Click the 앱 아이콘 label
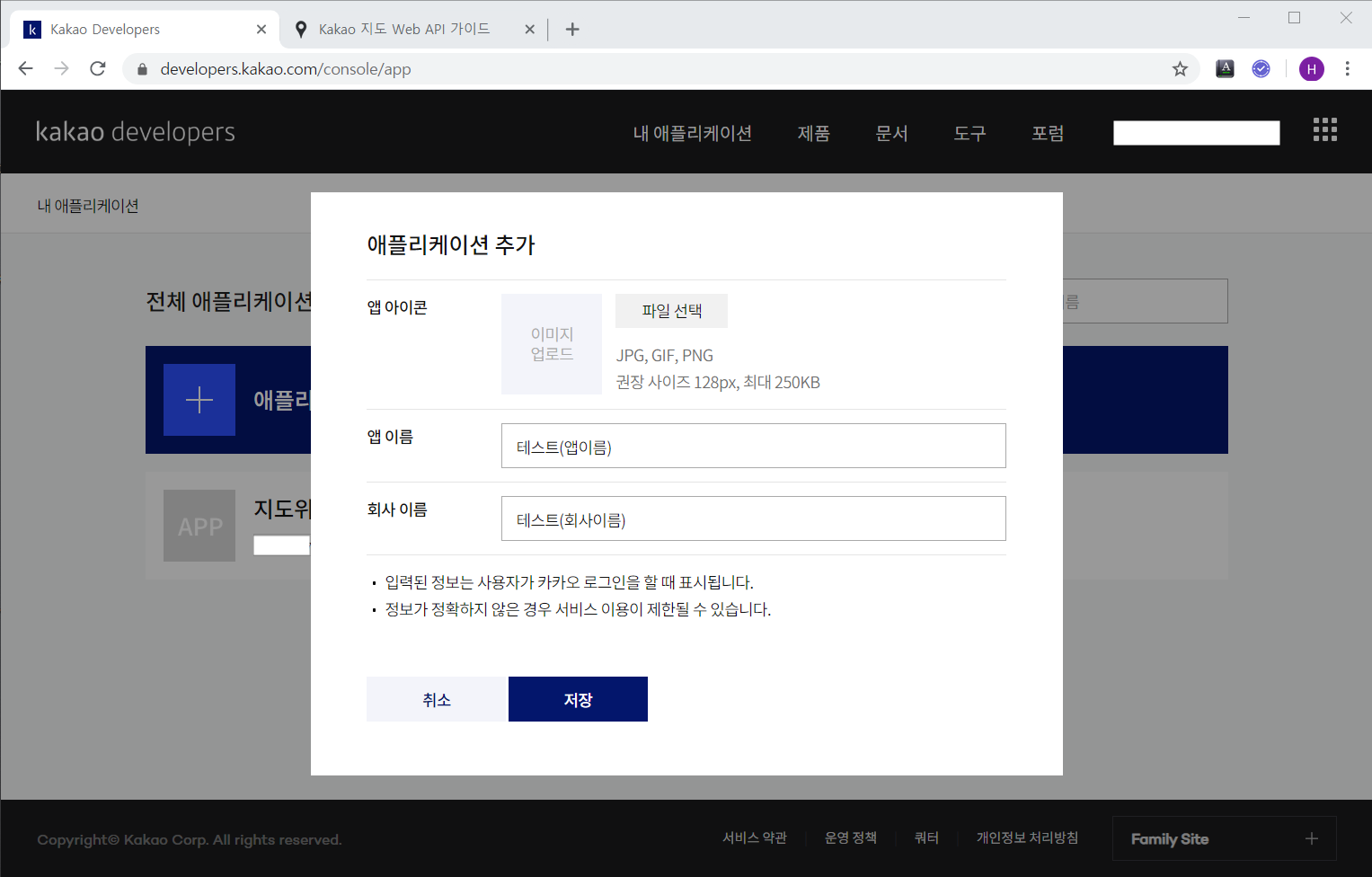This screenshot has width=1372, height=877. pyautogui.click(x=397, y=307)
